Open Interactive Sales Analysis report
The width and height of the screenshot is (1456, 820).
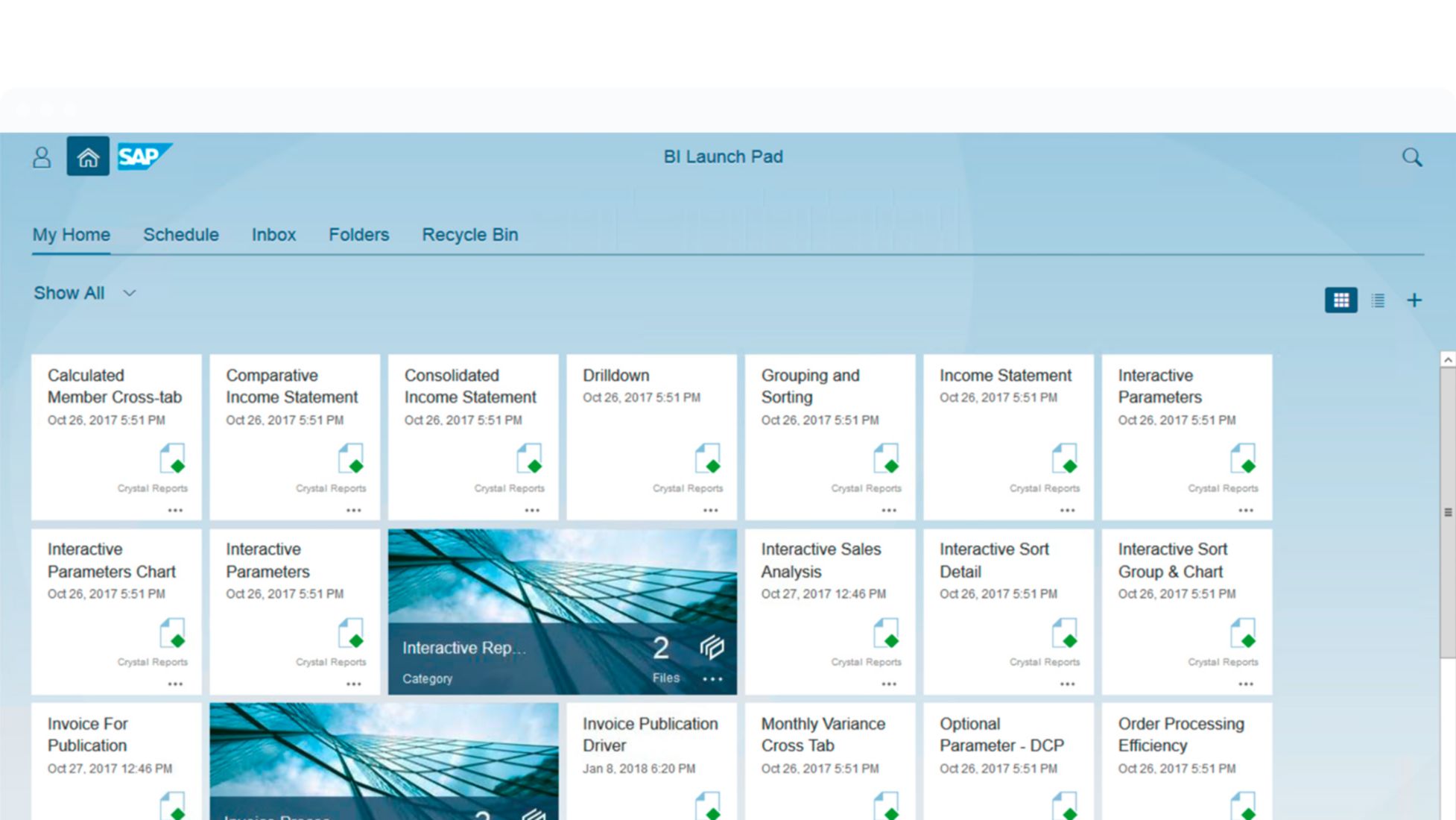tap(820, 561)
